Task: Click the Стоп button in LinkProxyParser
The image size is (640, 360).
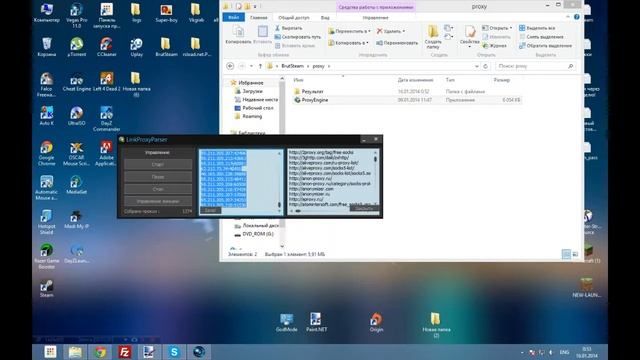Action: (x=158, y=189)
